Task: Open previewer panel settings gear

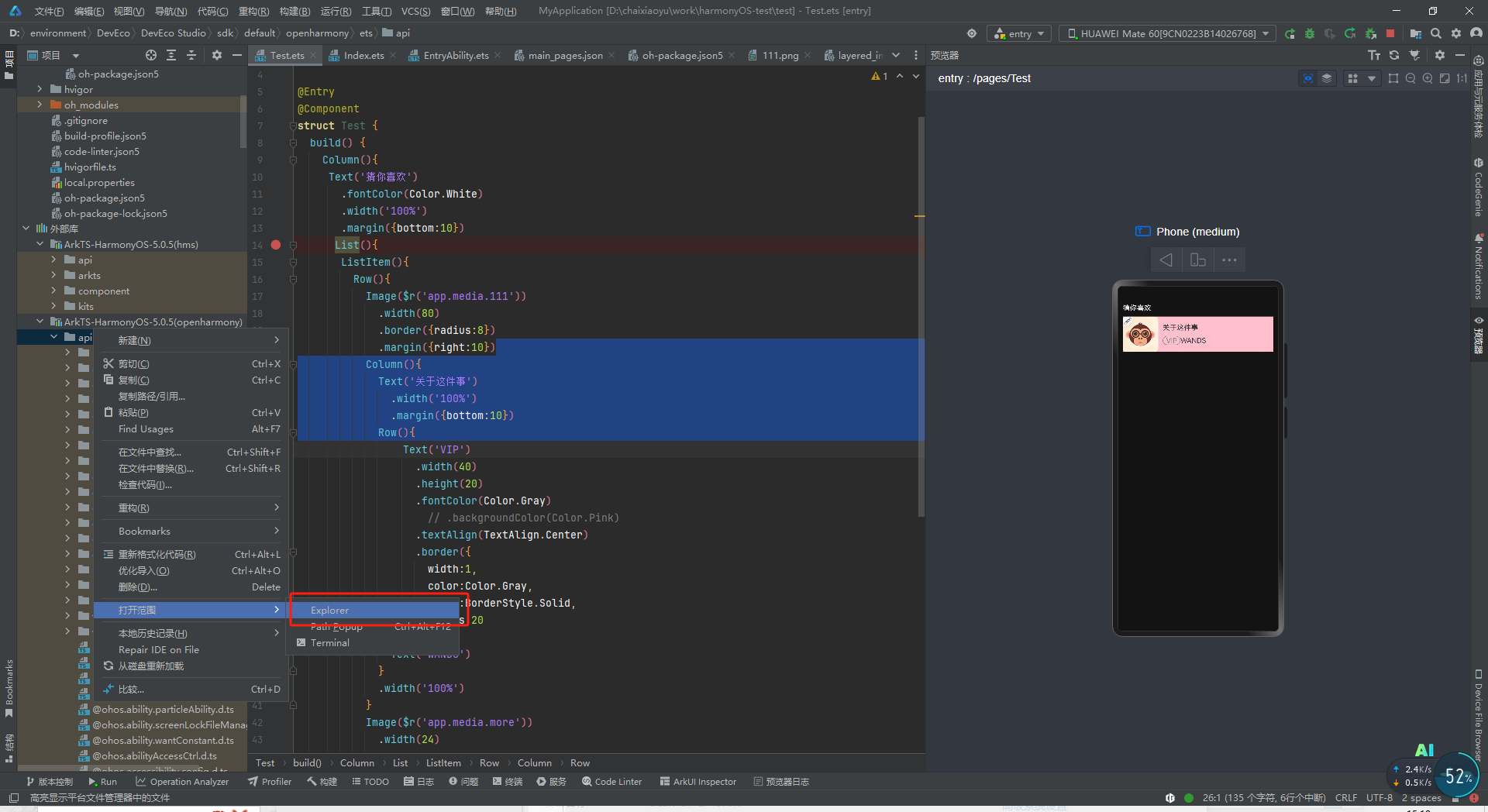Action: (1440, 55)
